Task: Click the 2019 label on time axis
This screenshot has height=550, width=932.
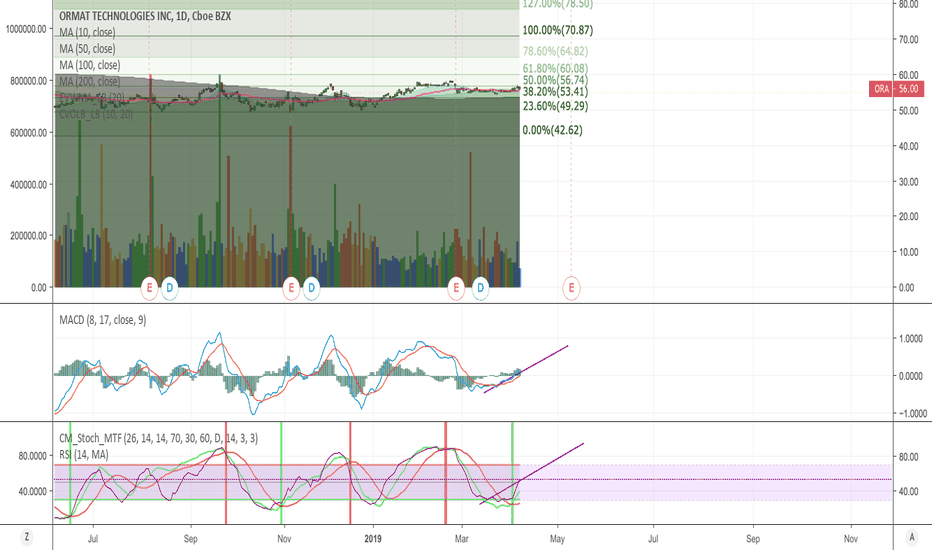Action: click(373, 539)
